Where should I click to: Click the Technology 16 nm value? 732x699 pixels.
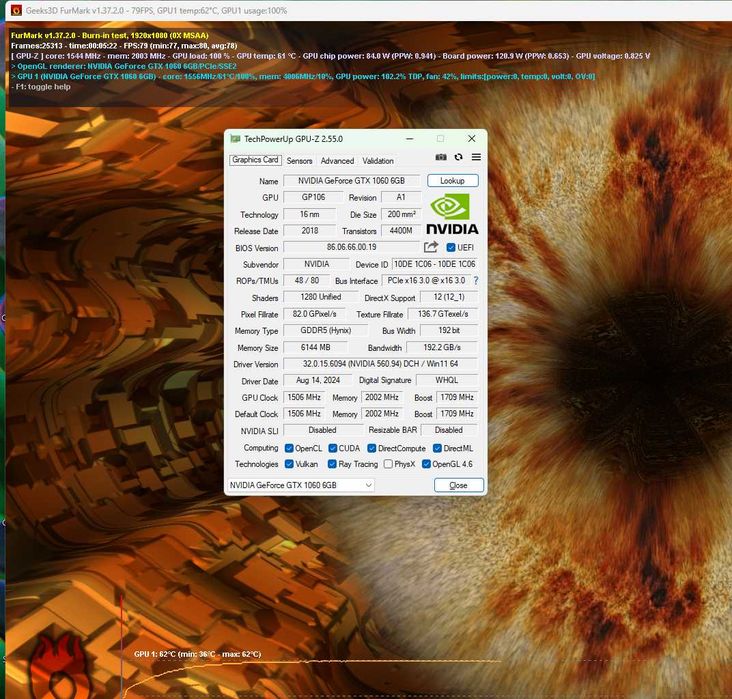point(310,214)
